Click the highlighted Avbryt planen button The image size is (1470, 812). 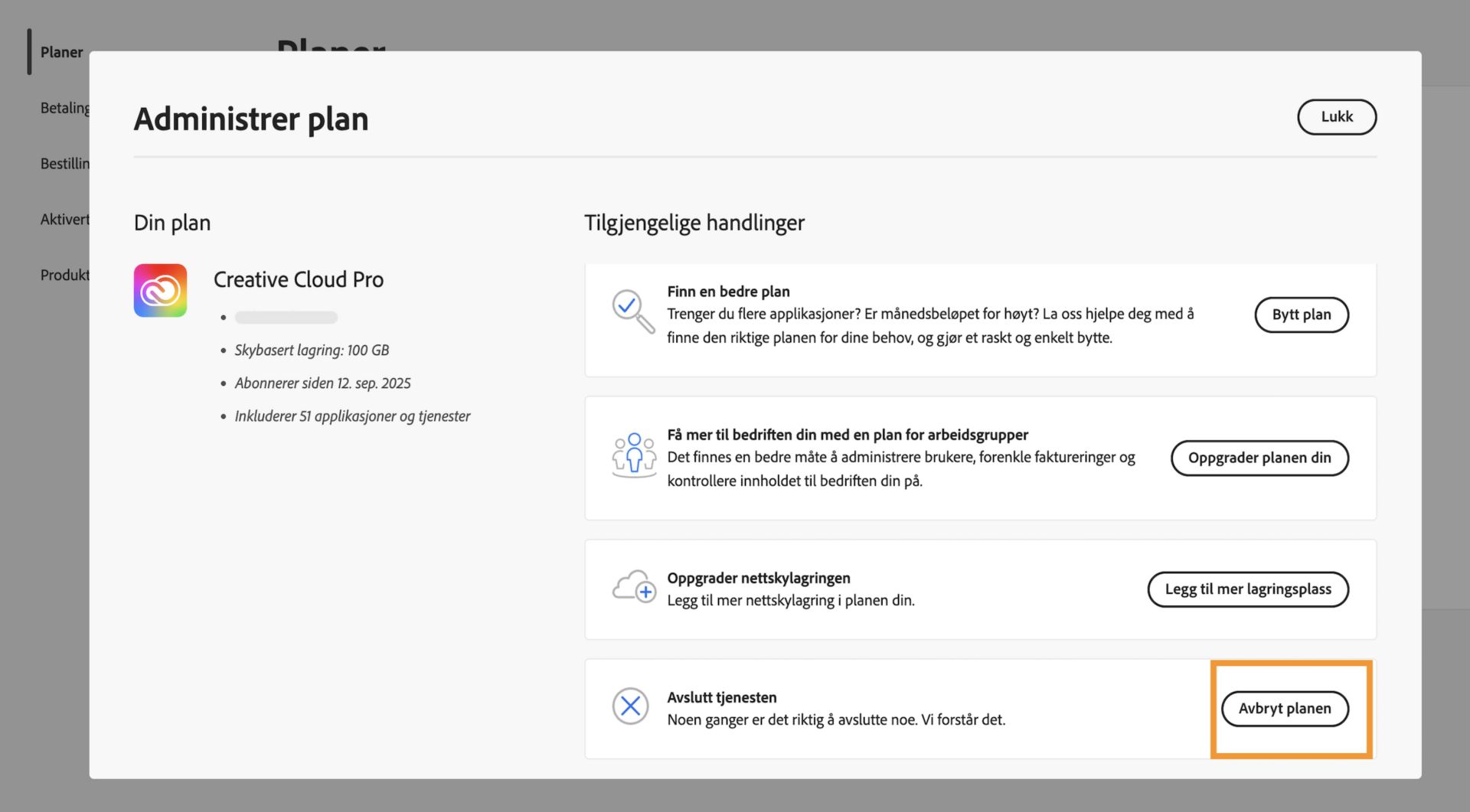point(1285,709)
